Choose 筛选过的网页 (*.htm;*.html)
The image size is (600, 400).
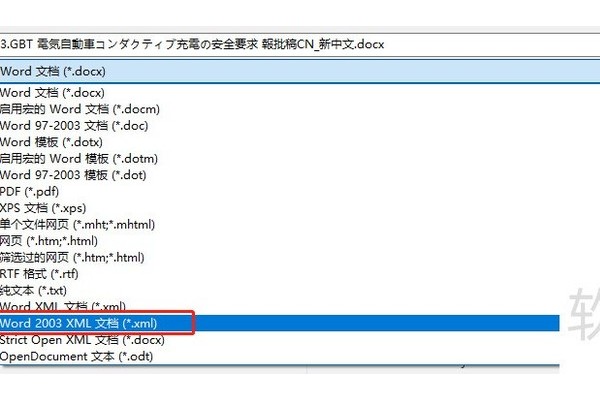280,257
